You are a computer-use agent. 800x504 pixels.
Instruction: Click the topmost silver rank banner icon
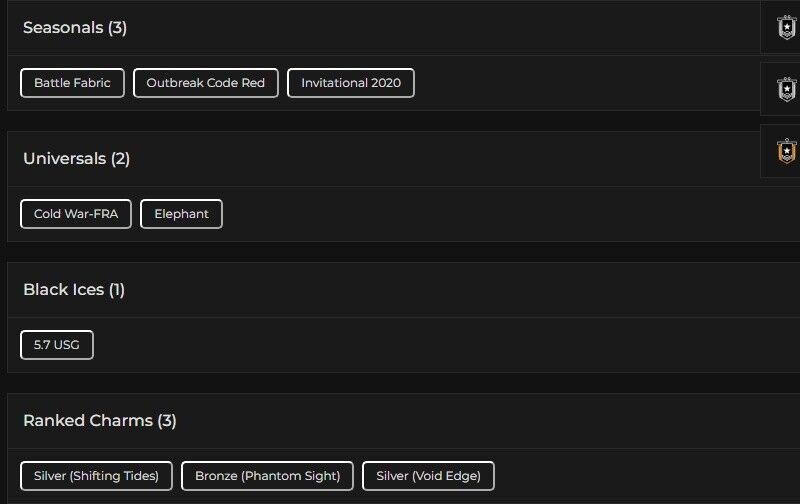pos(787,28)
